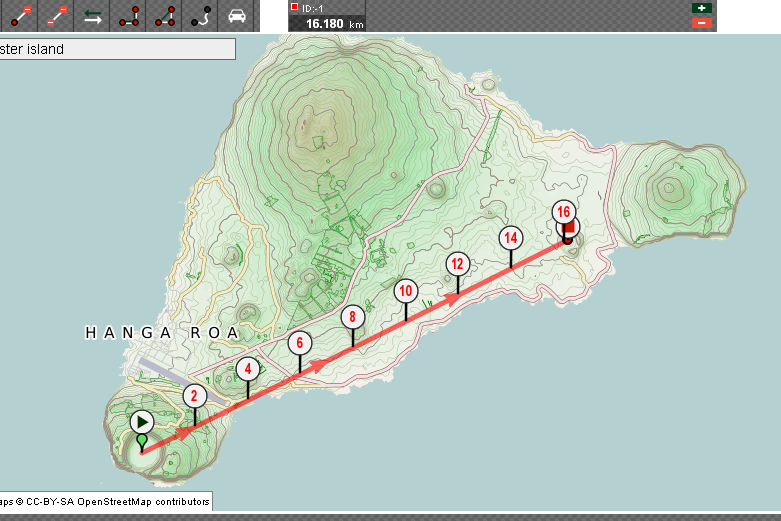Click the remove first point tool
This screenshot has width=781, height=521.
[x=56, y=16]
